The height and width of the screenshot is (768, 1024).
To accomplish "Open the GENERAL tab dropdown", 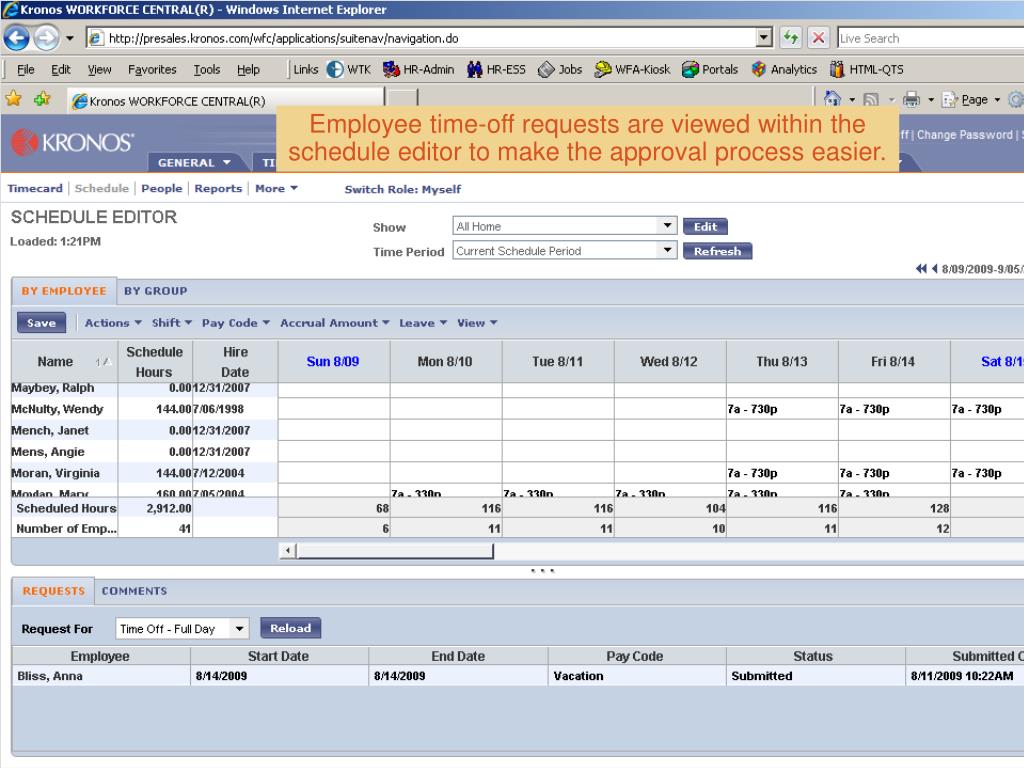I will pyautogui.click(x=194, y=163).
